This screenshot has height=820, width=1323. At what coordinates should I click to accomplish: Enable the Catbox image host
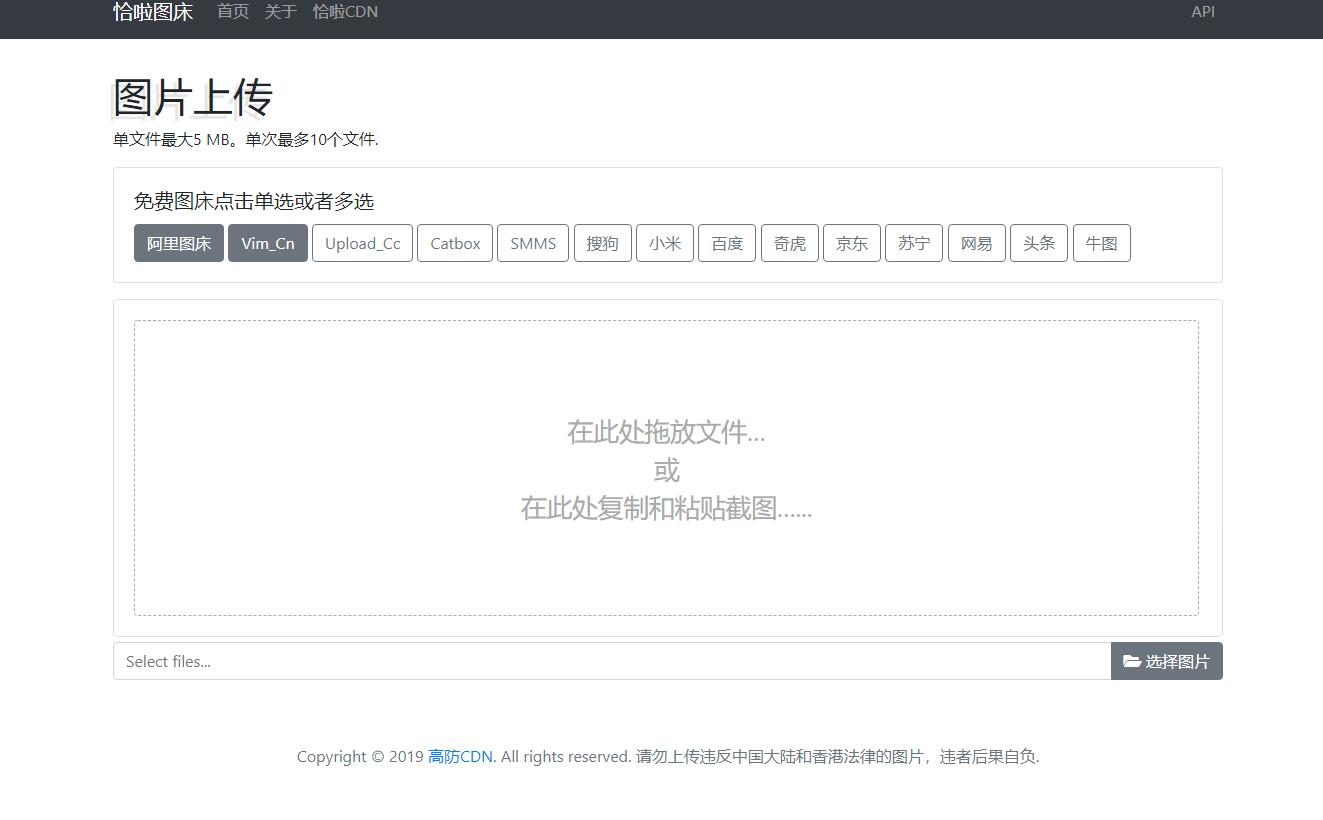pyautogui.click(x=455, y=243)
